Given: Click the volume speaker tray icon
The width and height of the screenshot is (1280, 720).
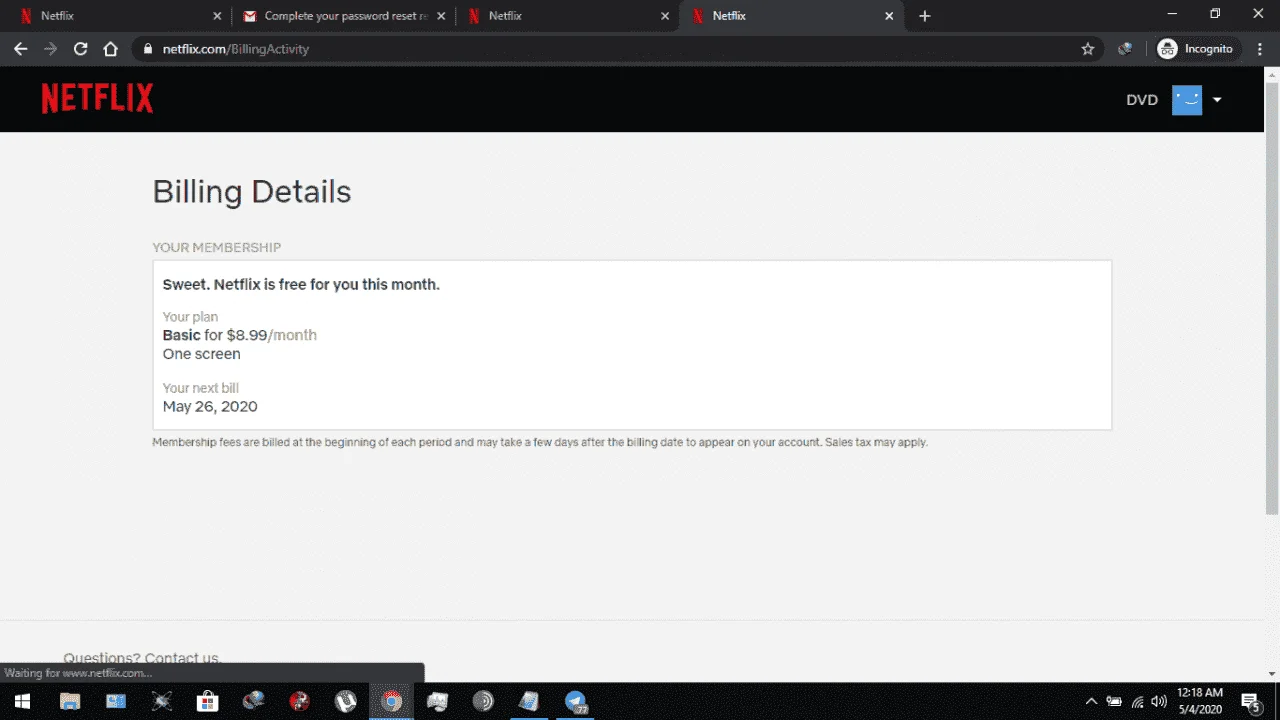Looking at the screenshot, I should [x=1160, y=701].
